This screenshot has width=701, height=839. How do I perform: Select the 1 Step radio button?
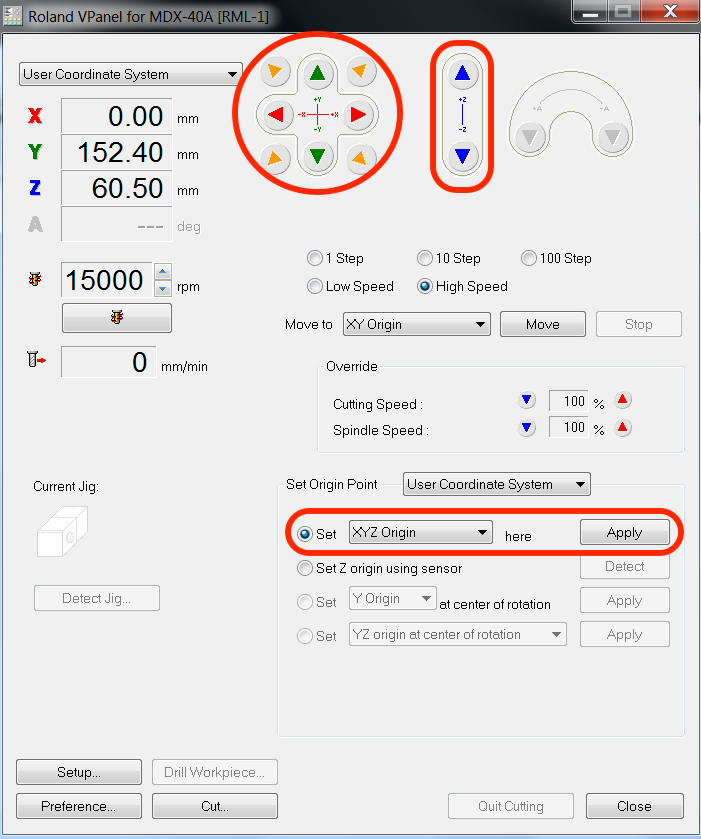point(315,258)
